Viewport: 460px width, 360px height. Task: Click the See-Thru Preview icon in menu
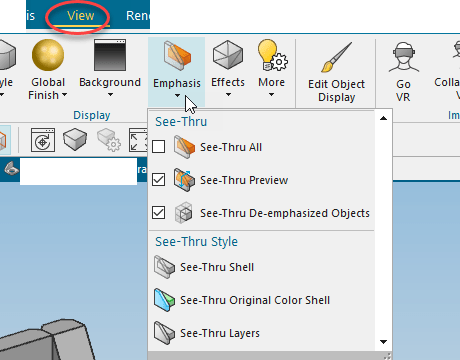(x=184, y=180)
